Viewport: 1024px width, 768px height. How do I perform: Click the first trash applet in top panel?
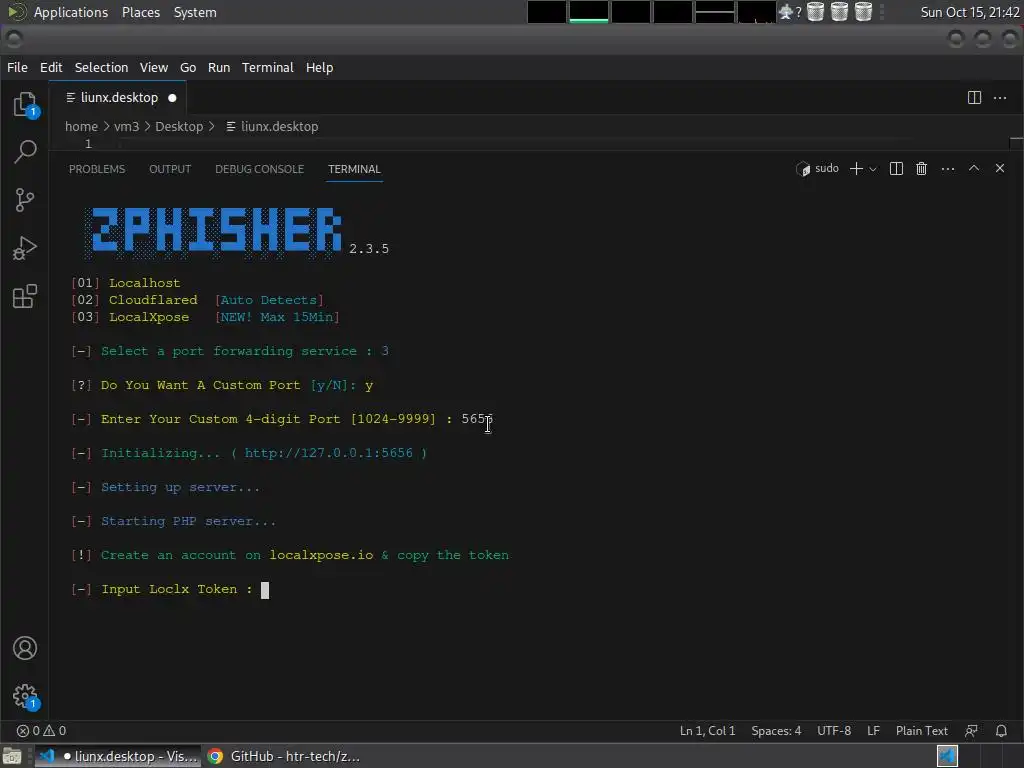(815, 12)
